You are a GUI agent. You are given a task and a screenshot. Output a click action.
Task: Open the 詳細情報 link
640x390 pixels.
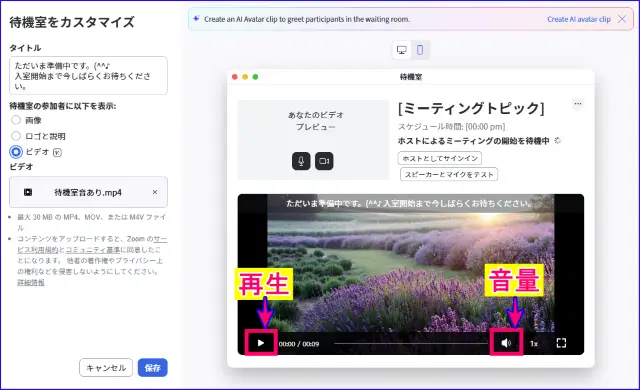pyautogui.click(x=31, y=282)
